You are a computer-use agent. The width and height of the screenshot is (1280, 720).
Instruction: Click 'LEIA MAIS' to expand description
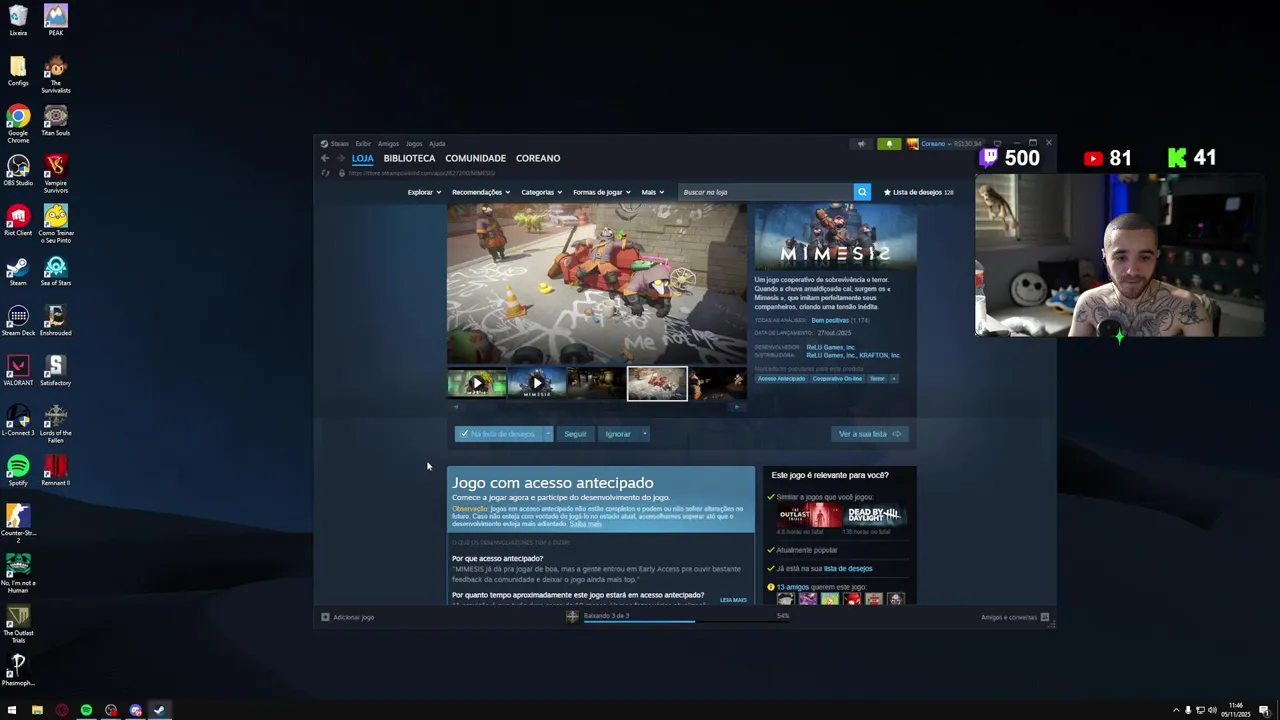[733, 600]
